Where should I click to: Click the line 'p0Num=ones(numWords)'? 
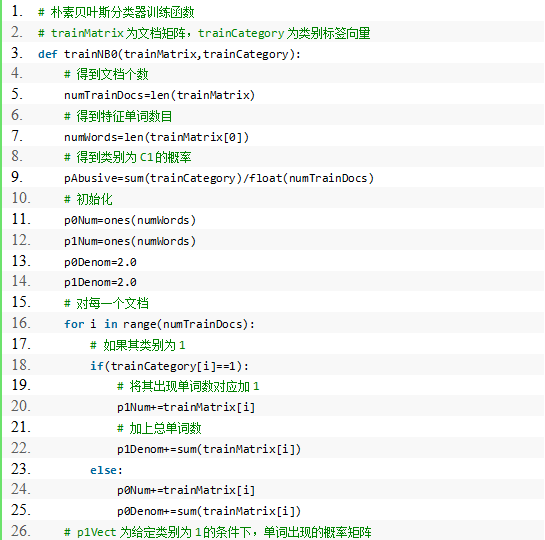(130, 220)
